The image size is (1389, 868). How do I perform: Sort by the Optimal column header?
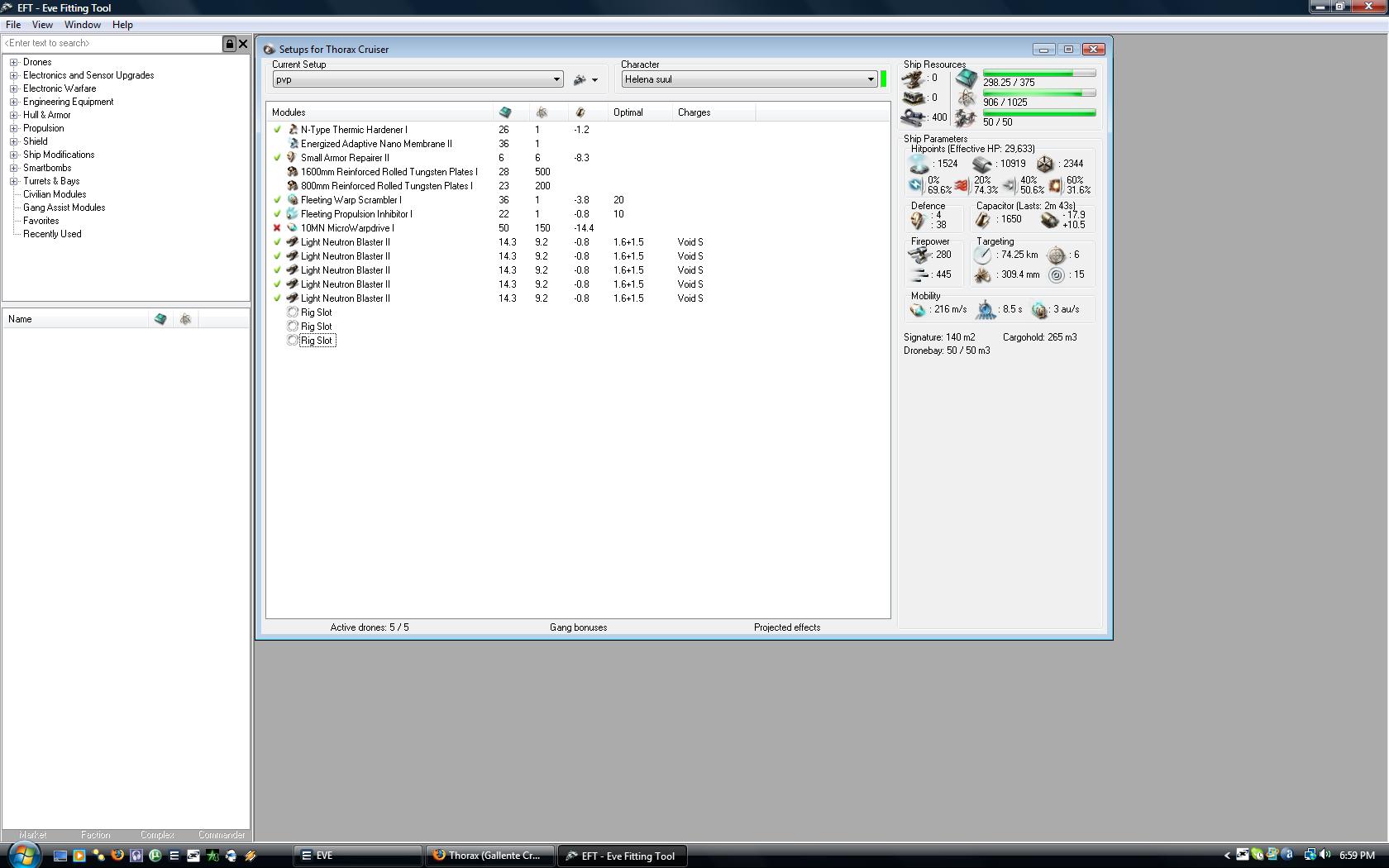point(640,112)
